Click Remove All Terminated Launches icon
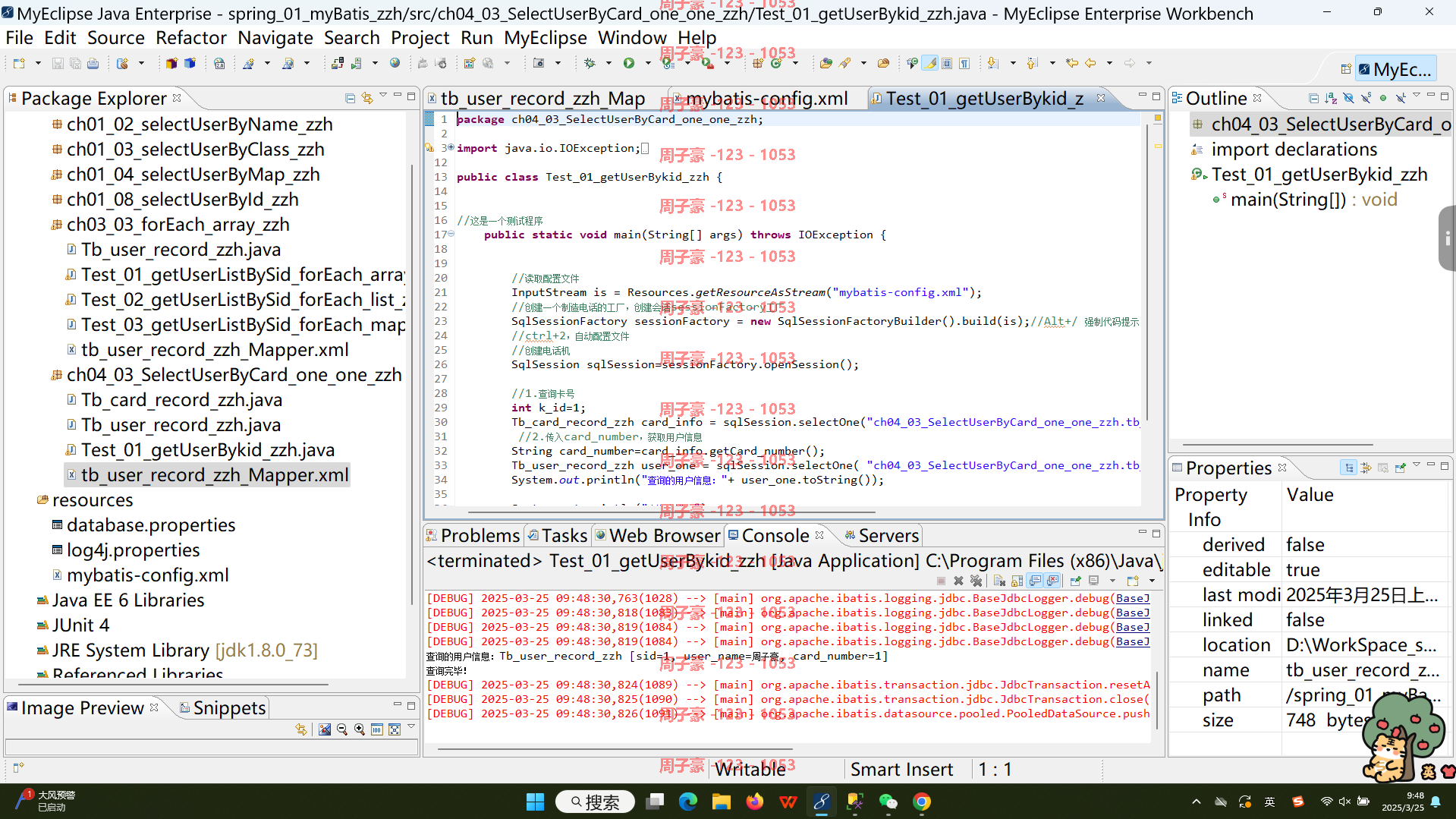Image resolution: width=1456 pixels, height=819 pixels. (x=976, y=581)
